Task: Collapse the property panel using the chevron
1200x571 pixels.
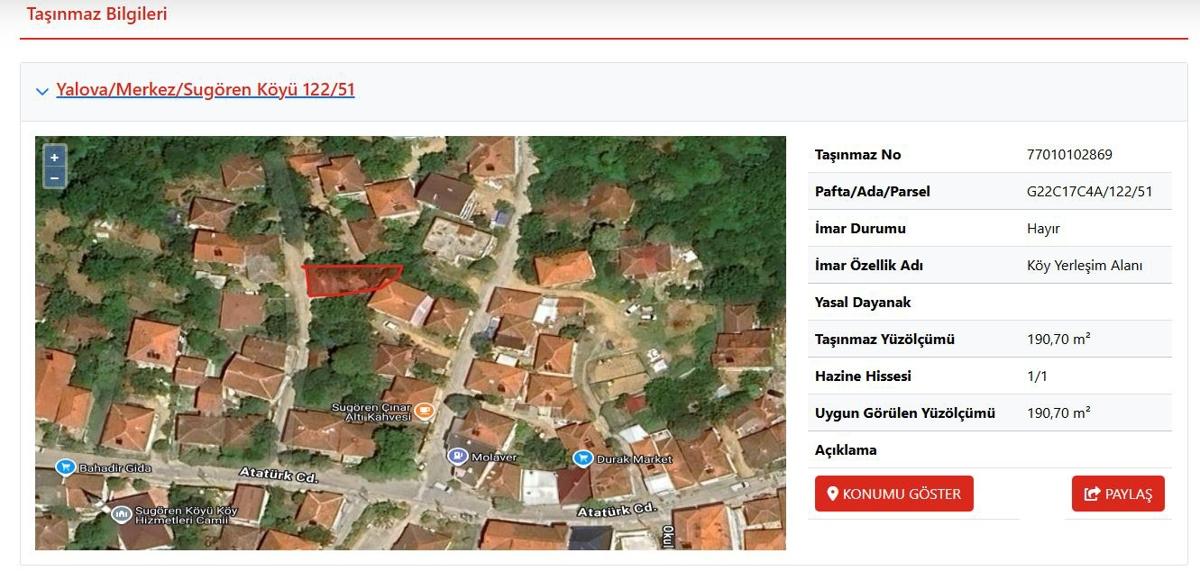Action: tap(42, 91)
